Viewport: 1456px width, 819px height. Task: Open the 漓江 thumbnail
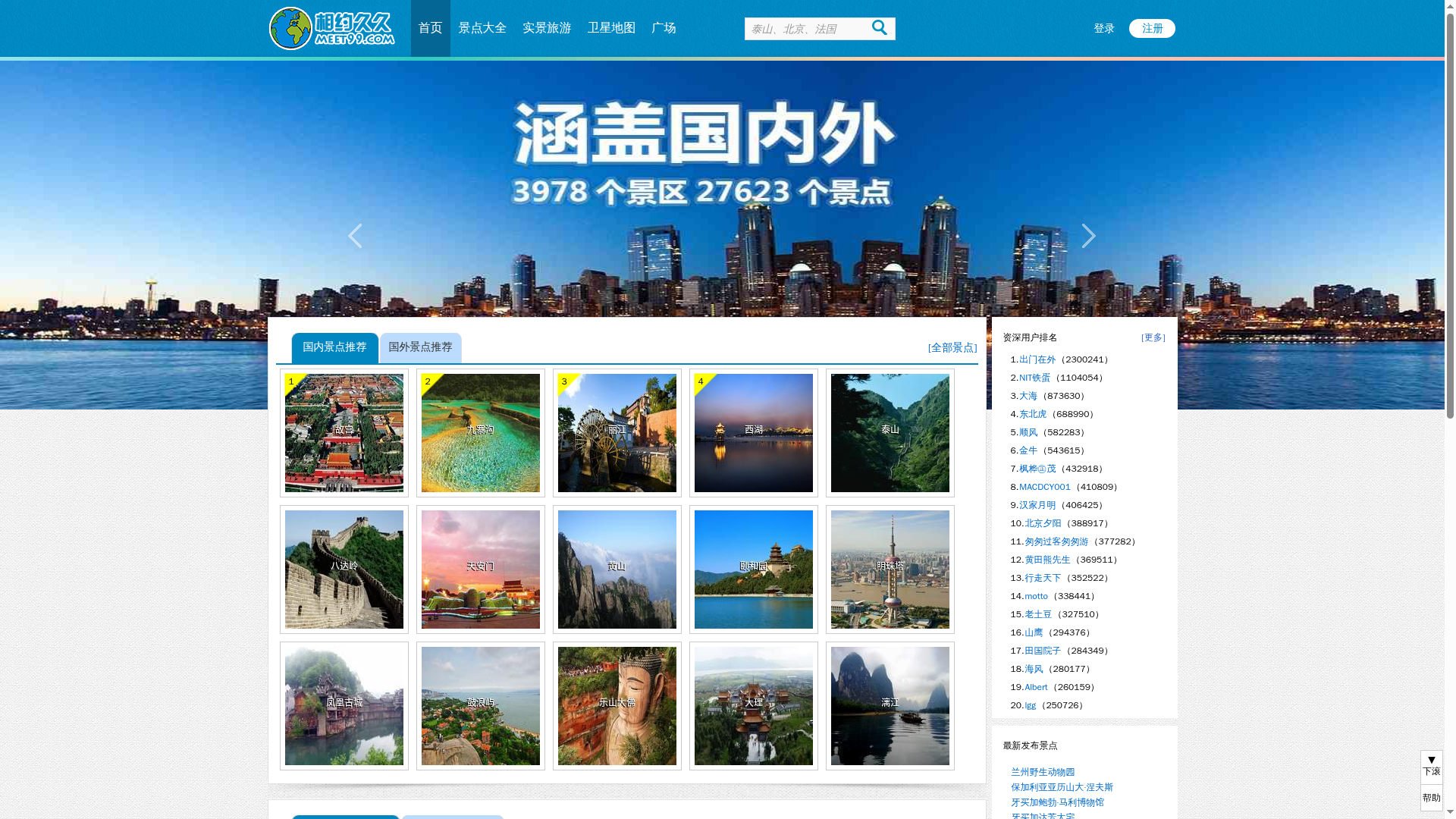pyautogui.click(x=890, y=706)
